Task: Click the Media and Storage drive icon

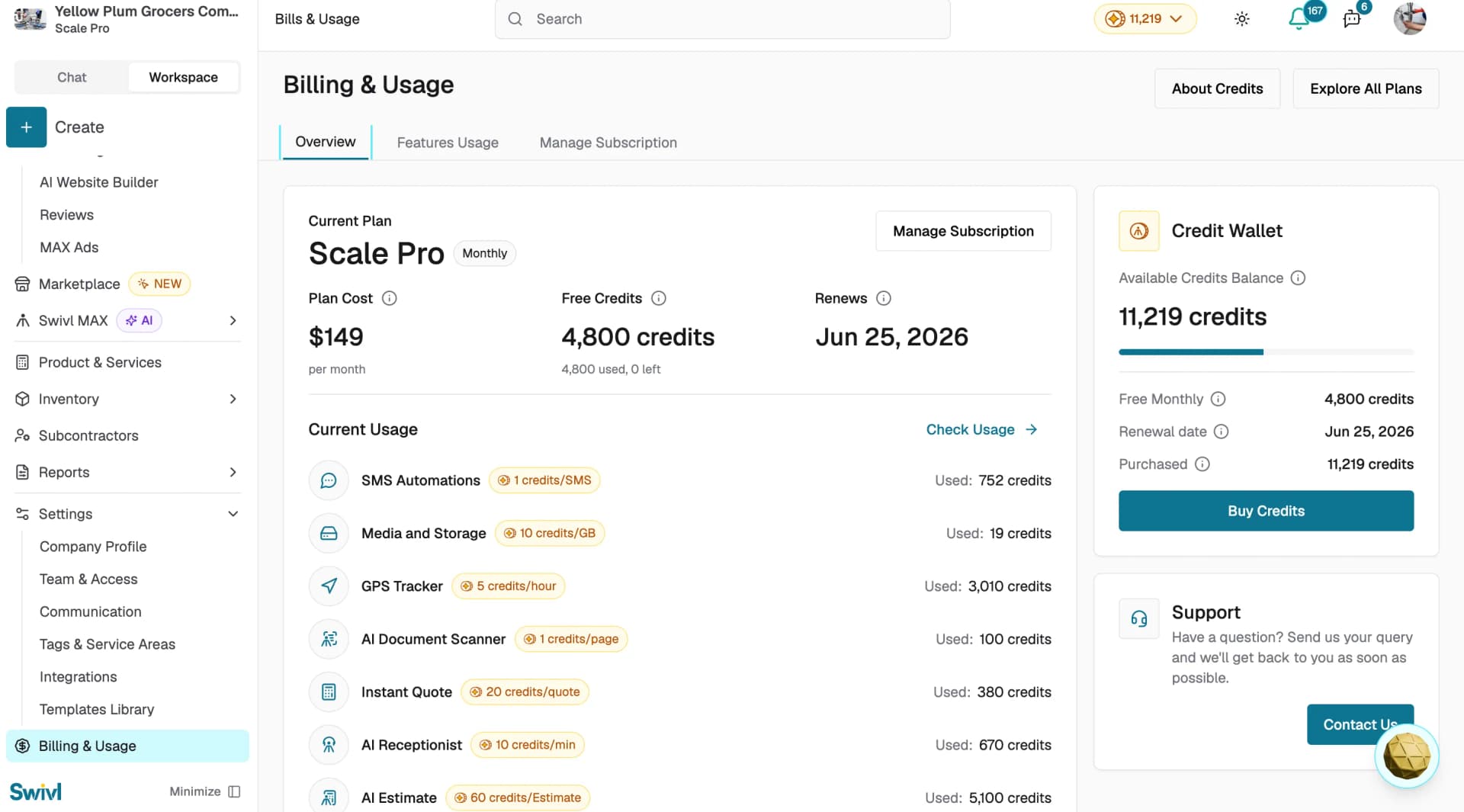Action: (329, 534)
